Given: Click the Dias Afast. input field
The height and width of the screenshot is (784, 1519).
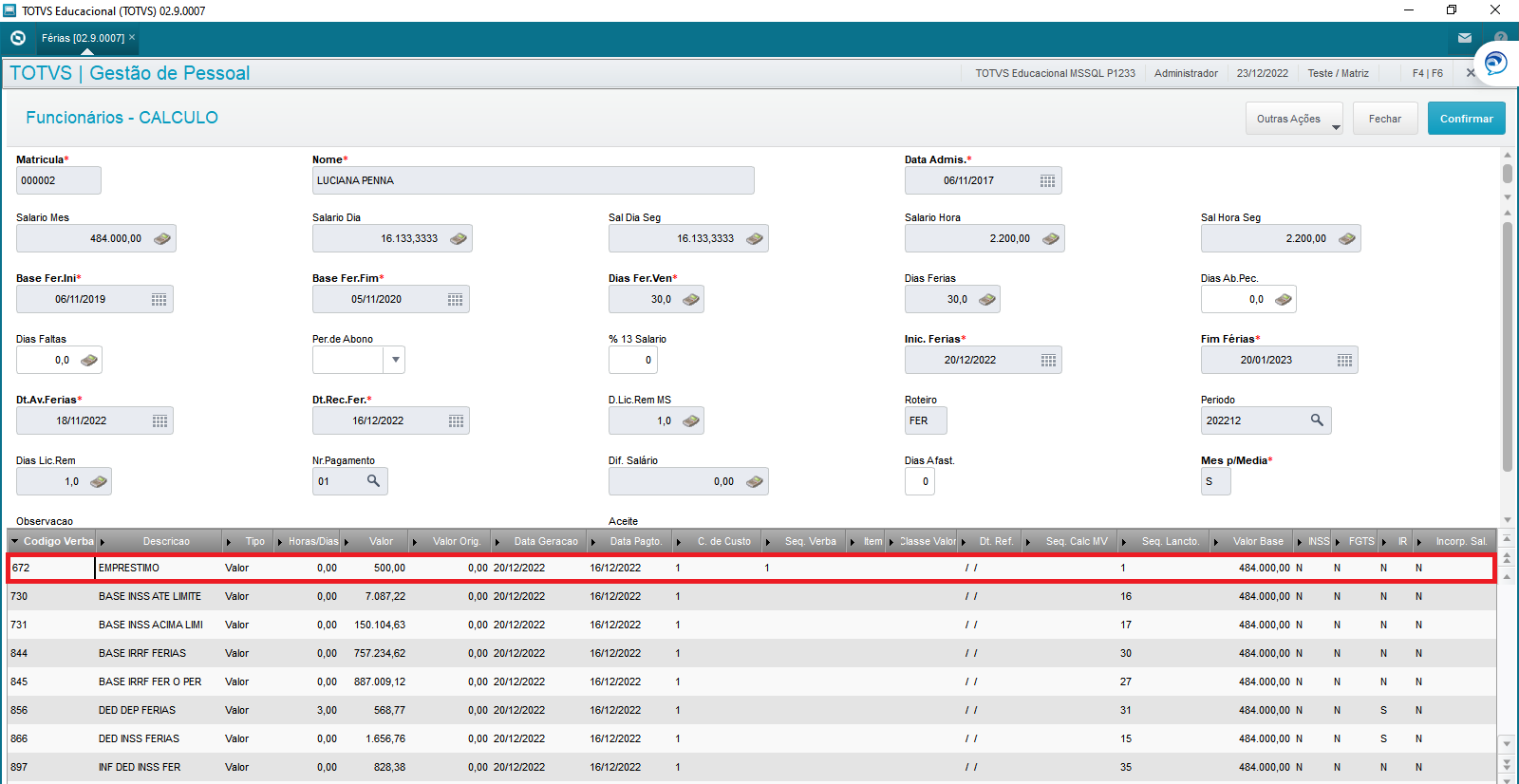Looking at the screenshot, I should point(920,481).
